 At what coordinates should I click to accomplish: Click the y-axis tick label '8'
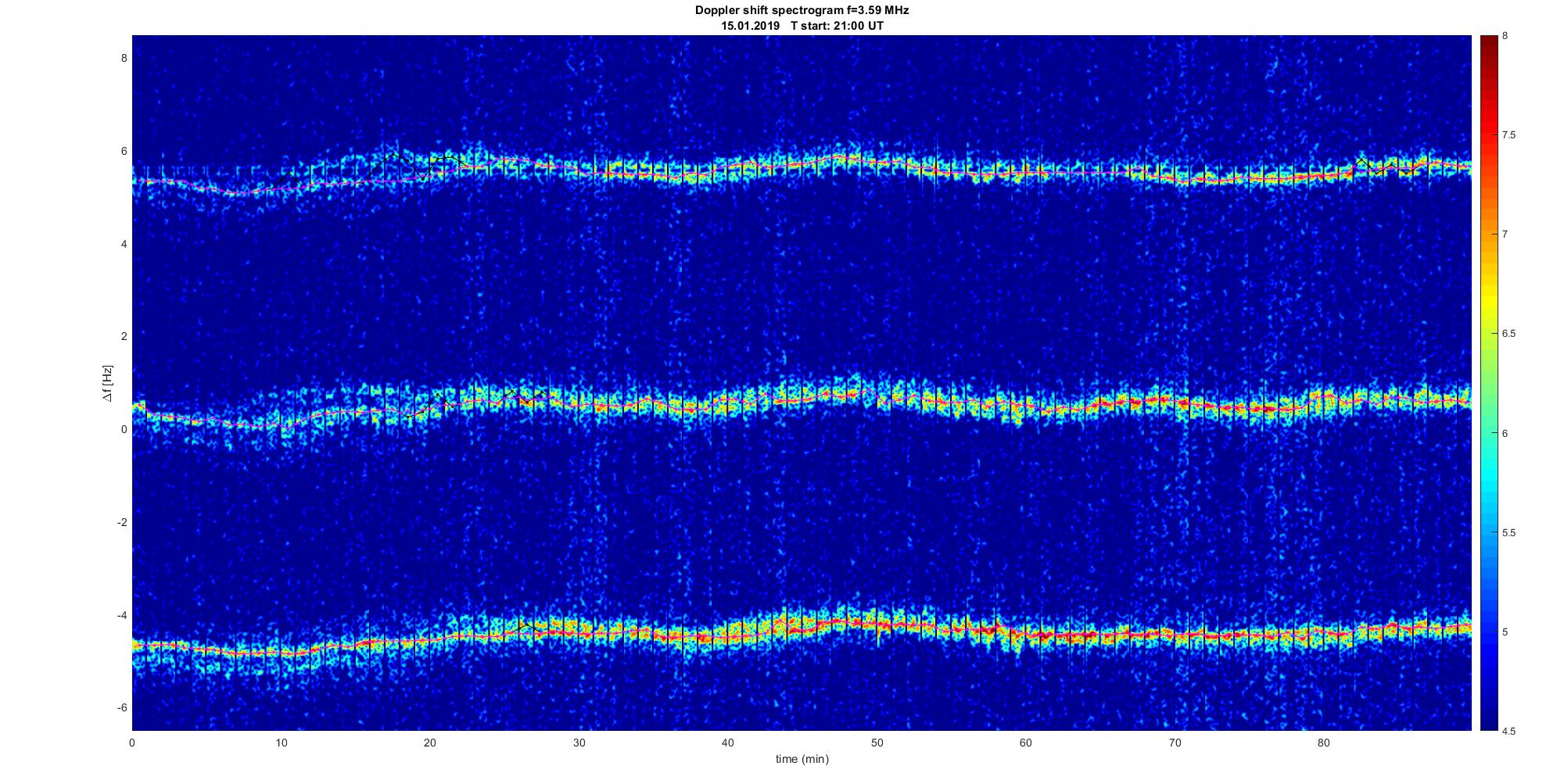124,58
